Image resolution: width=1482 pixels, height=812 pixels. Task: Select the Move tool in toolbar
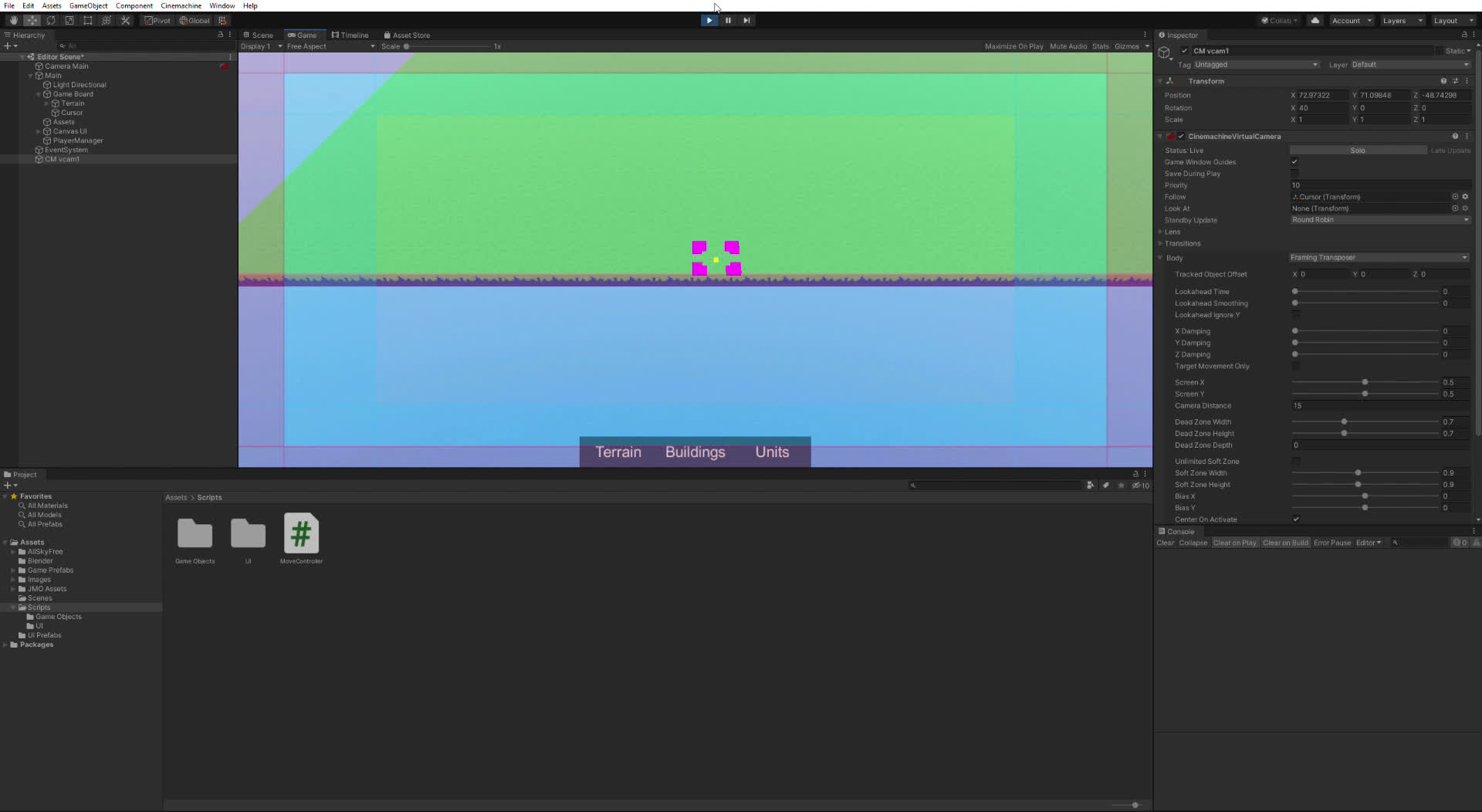tap(32, 21)
